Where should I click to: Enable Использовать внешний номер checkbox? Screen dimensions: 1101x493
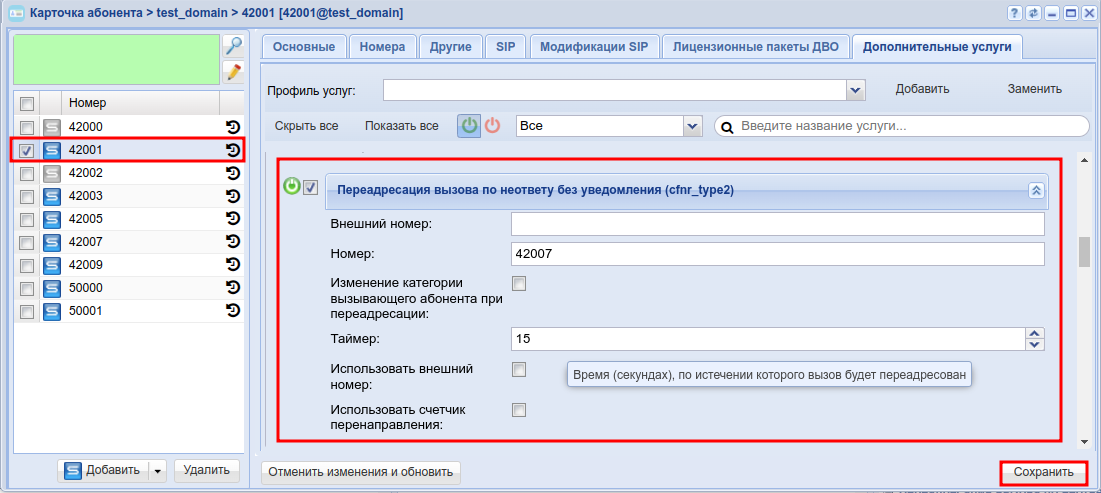[519, 369]
